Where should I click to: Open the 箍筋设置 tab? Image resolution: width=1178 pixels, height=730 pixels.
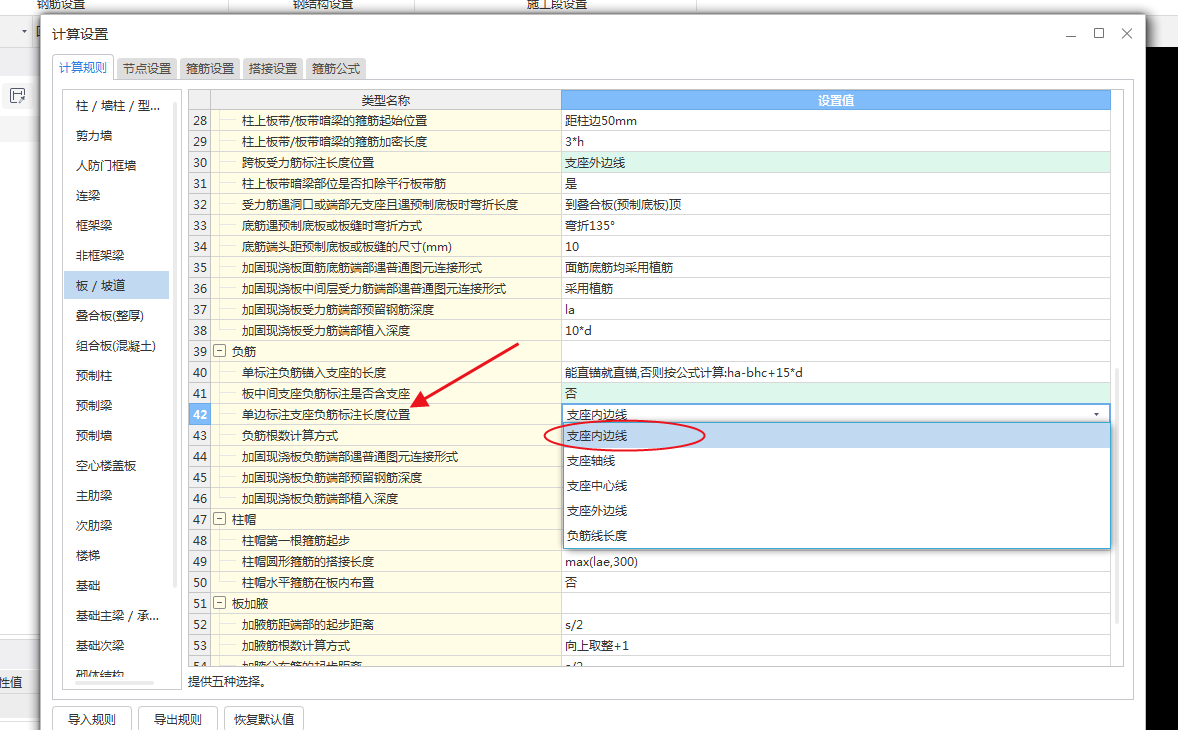click(x=210, y=68)
